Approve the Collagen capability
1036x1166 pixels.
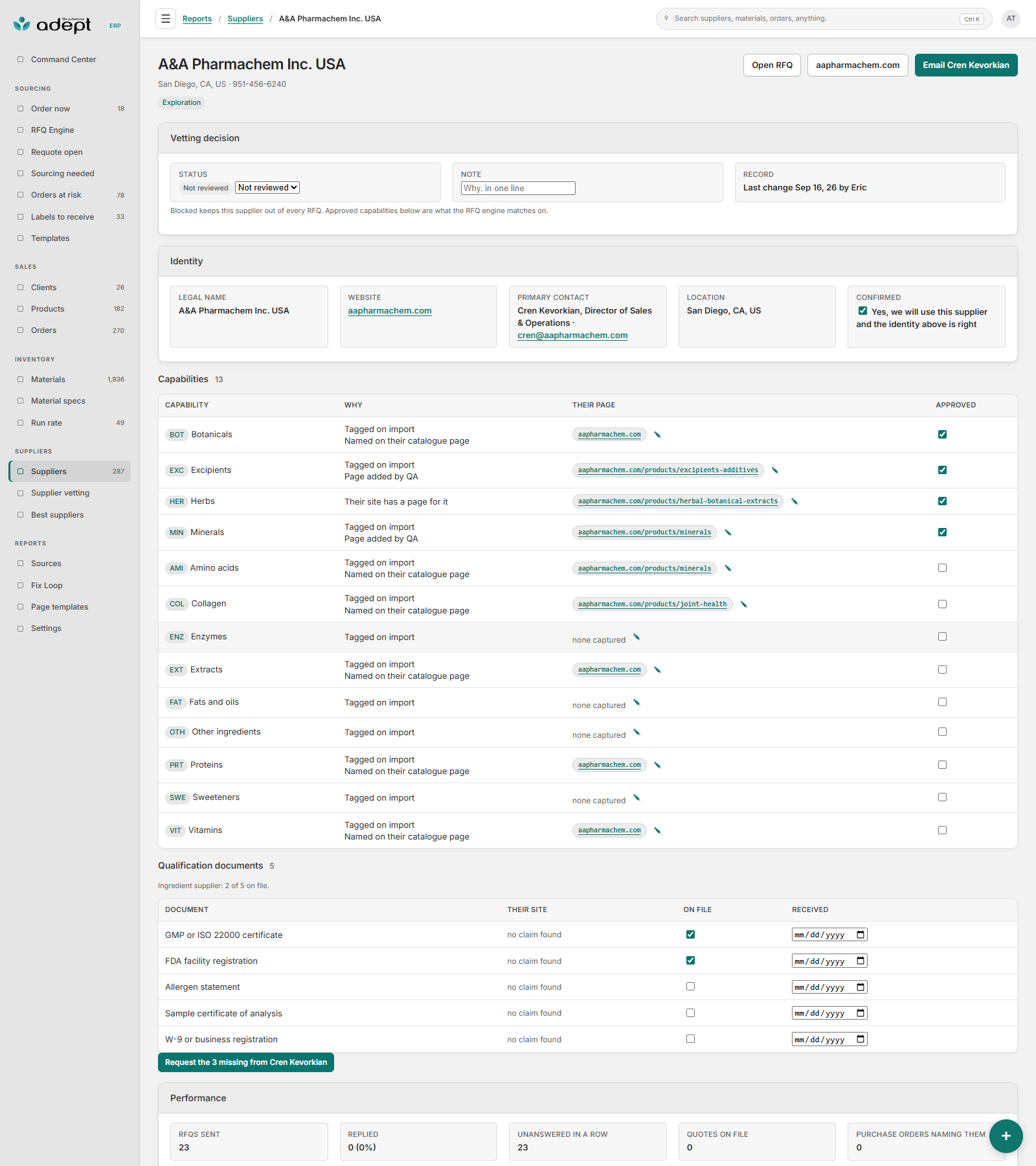coord(942,604)
